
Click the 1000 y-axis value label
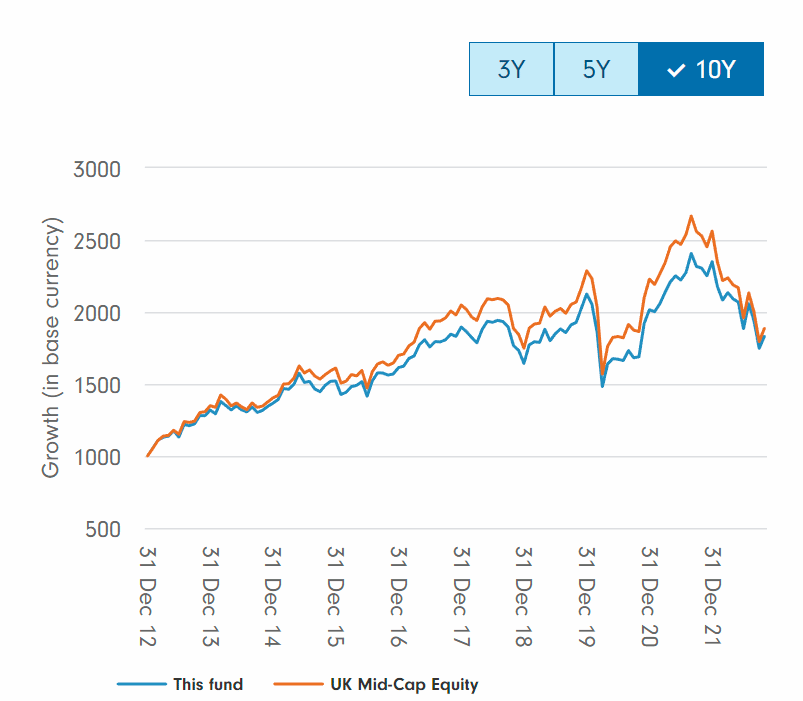tap(97, 457)
